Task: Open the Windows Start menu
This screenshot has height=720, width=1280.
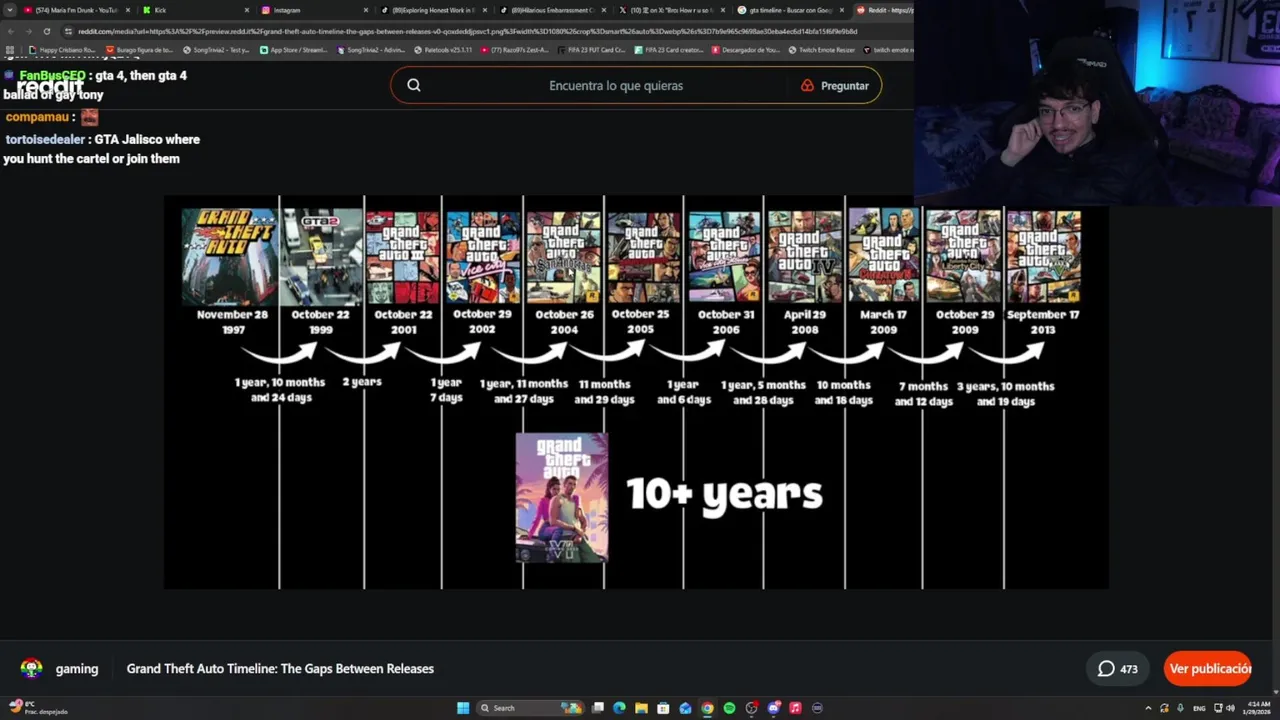Action: [x=463, y=708]
